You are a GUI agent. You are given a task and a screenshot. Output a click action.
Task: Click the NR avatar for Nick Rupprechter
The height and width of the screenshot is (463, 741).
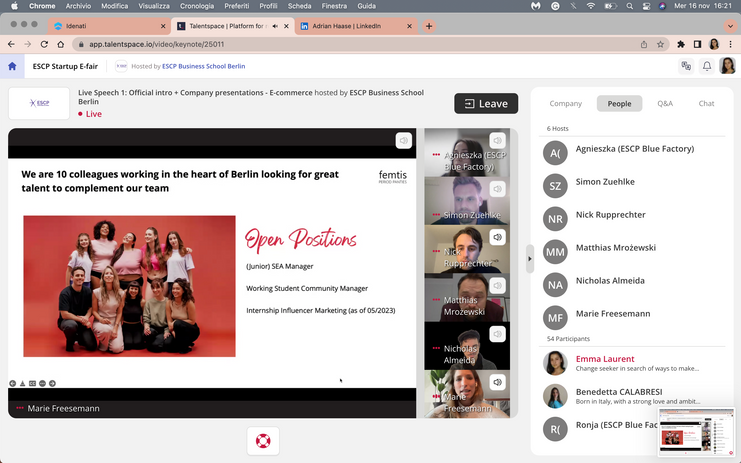point(555,219)
